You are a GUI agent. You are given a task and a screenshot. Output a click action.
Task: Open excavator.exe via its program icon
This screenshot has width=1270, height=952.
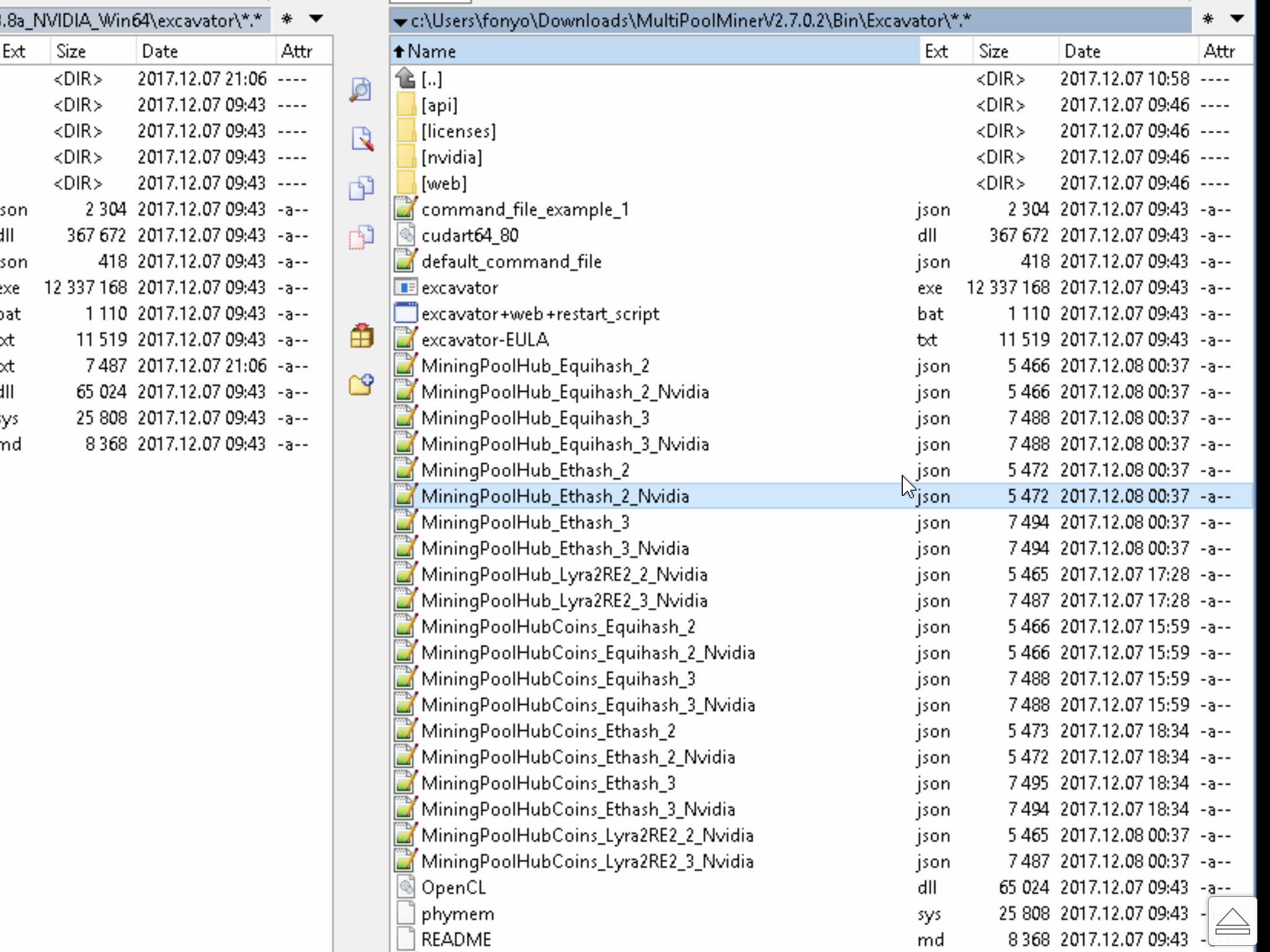pos(406,287)
